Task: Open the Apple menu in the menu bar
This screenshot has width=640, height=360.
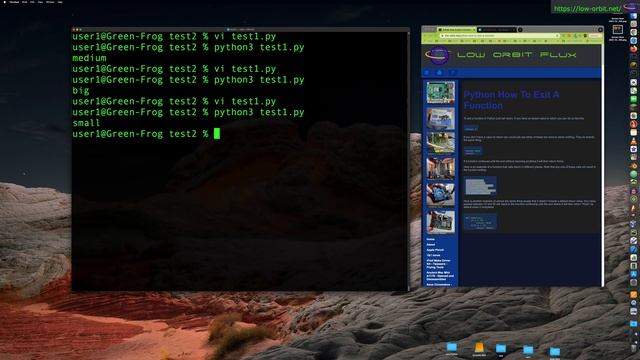Action: 4,2
